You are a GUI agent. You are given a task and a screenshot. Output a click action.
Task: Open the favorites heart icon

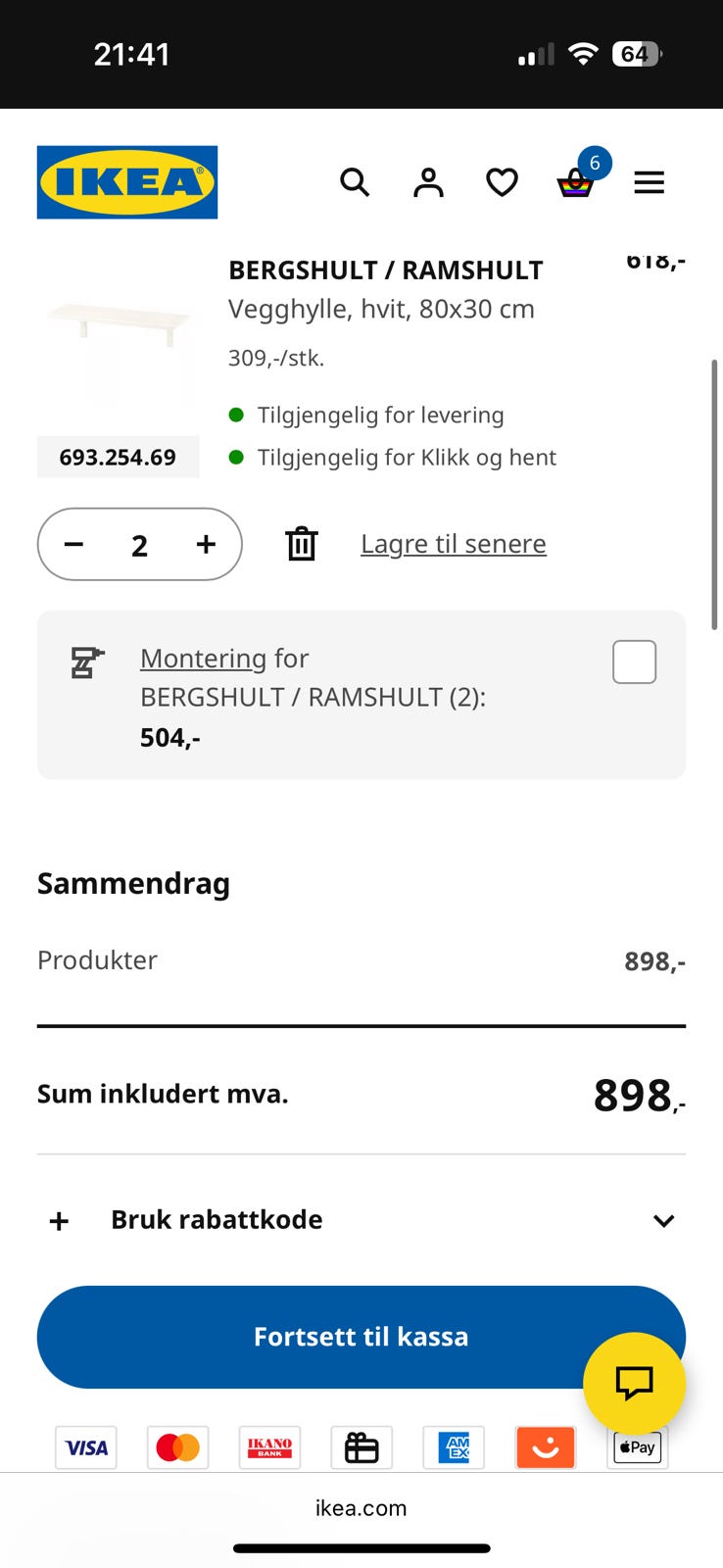pyautogui.click(x=502, y=182)
